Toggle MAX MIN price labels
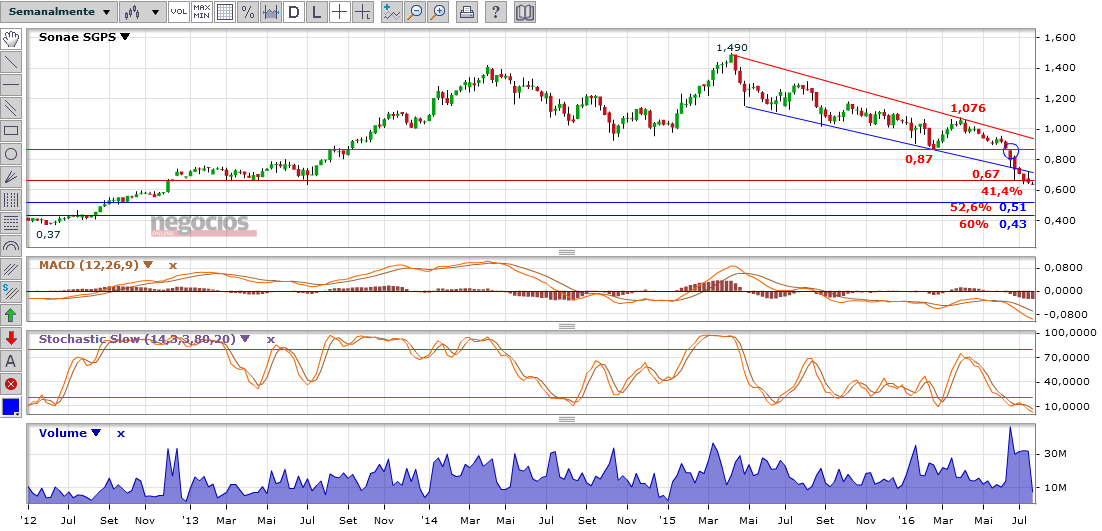 (x=201, y=12)
